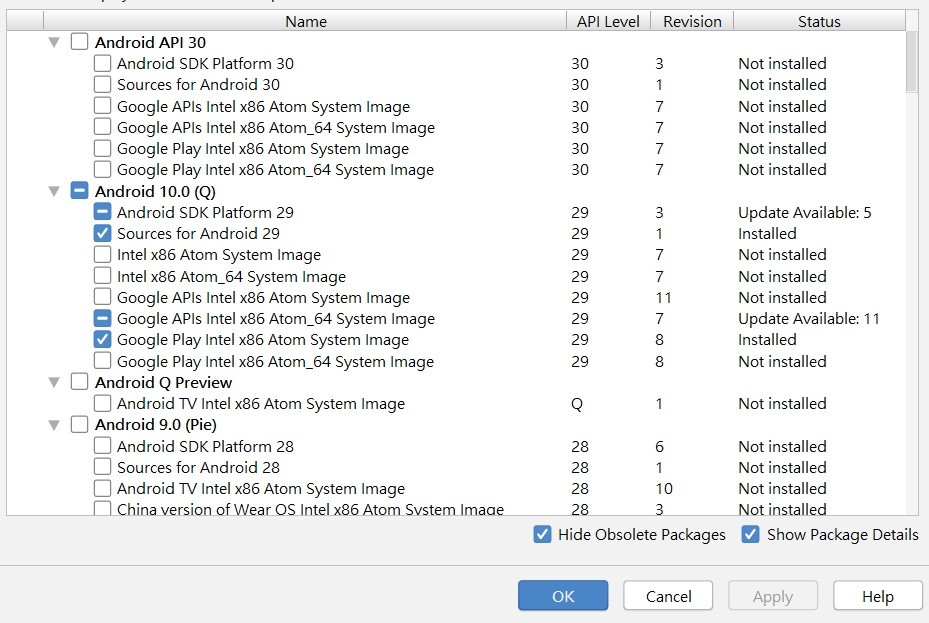Sort packages by the Name column header
The height and width of the screenshot is (623, 929).
[x=305, y=21]
